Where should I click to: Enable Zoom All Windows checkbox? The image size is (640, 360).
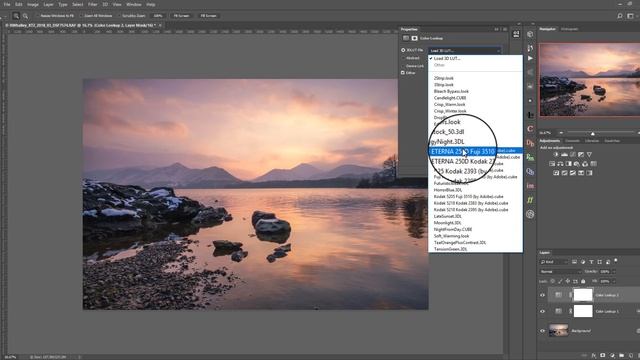(81, 16)
